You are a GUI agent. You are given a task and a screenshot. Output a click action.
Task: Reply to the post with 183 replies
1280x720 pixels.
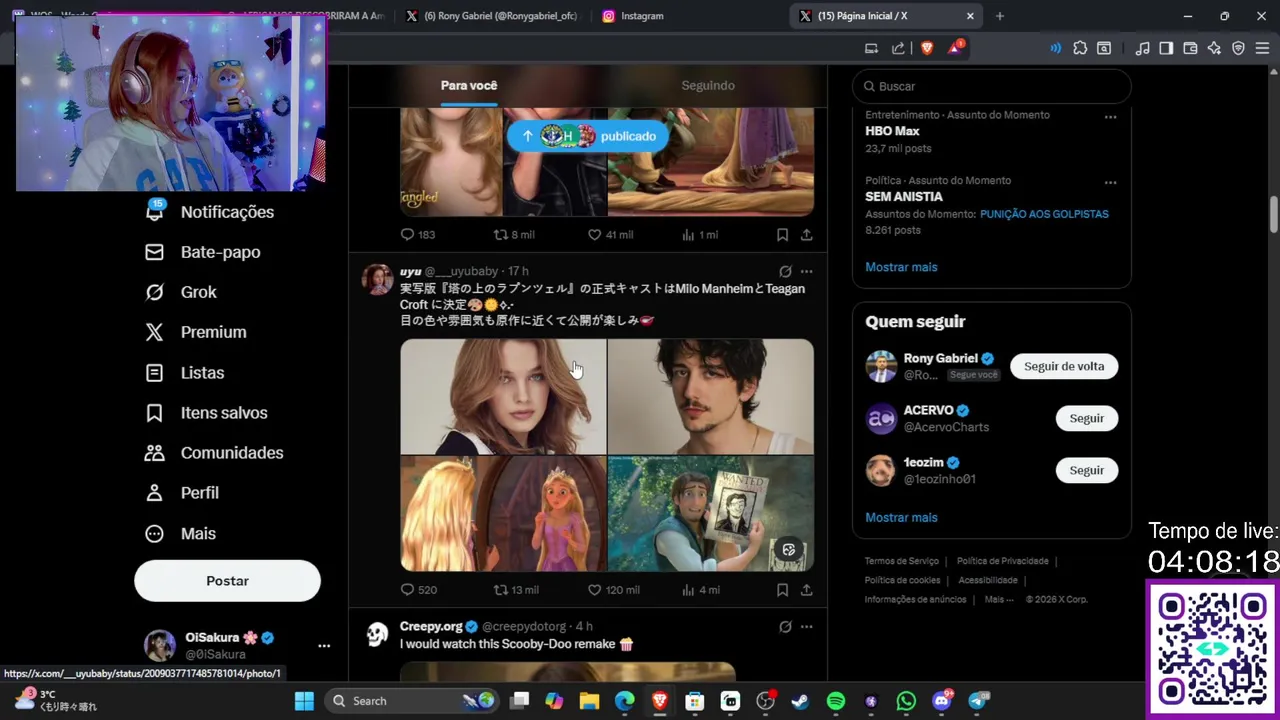(418, 235)
